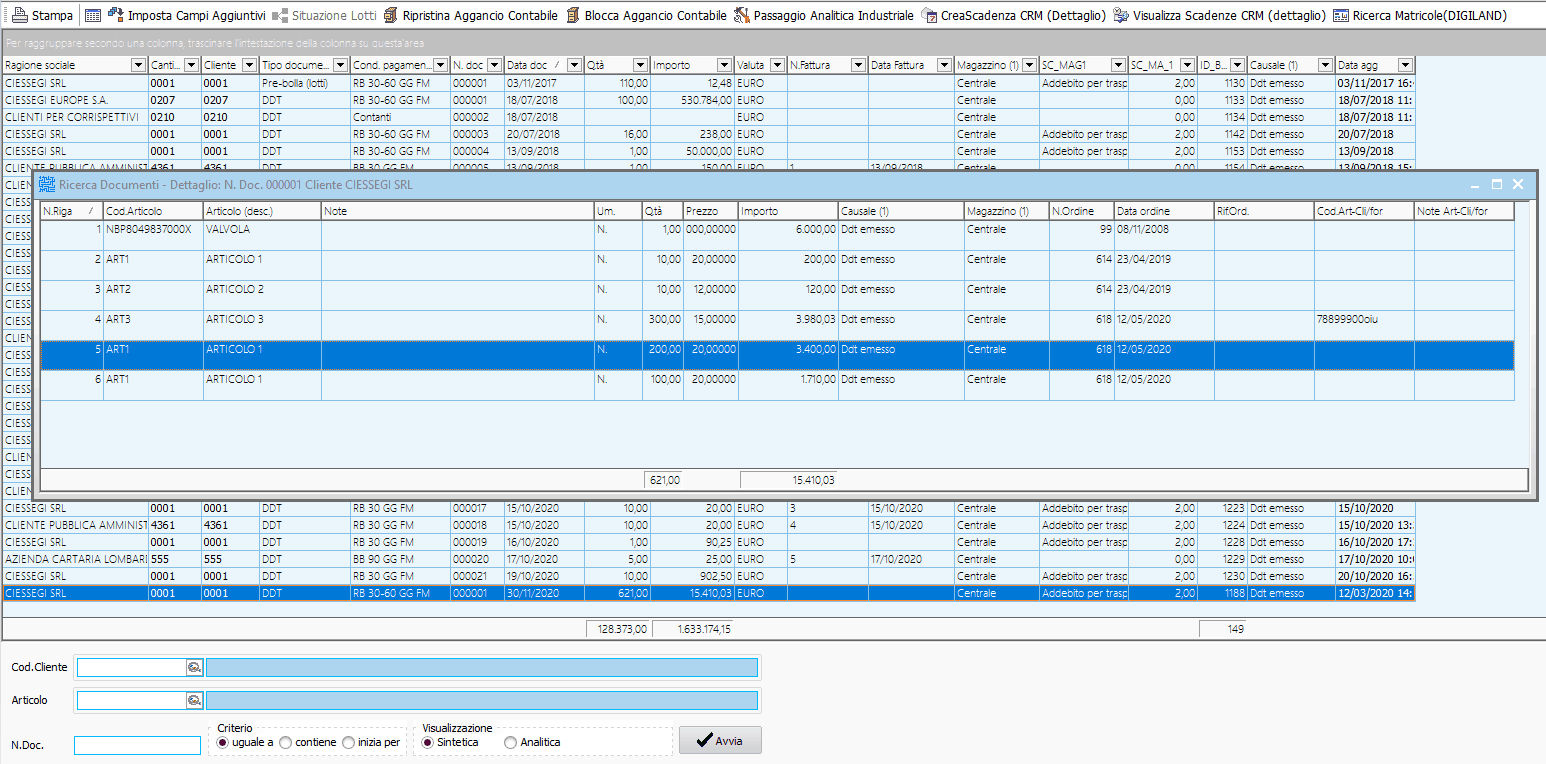Click Pre-bolla (lotti) document type cell
The width and height of the screenshot is (1546, 764).
click(305, 83)
